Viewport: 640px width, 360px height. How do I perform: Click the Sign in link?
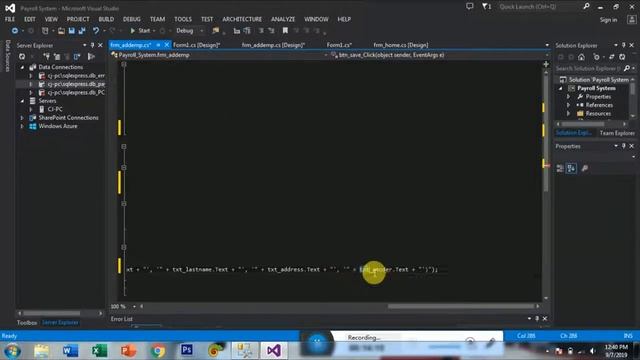tap(608, 20)
